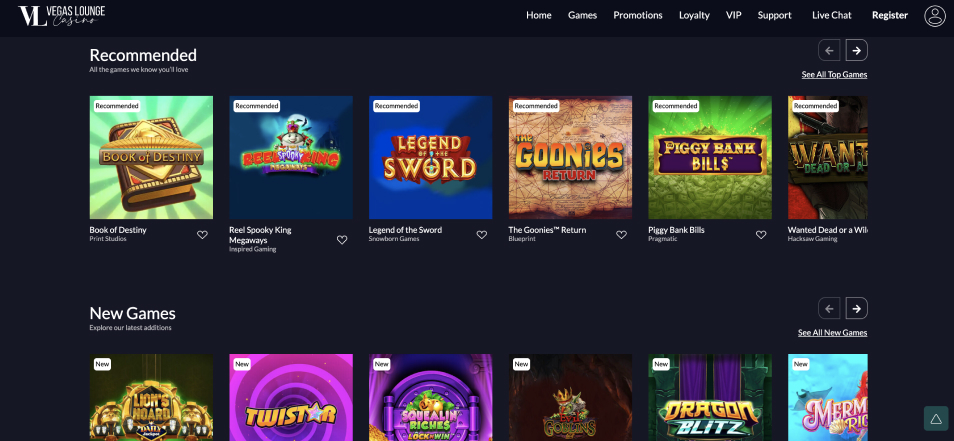The width and height of the screenshot is (954, 441).
Task: Click the Piggy Bank Bills title text
Action: [677, 230]
